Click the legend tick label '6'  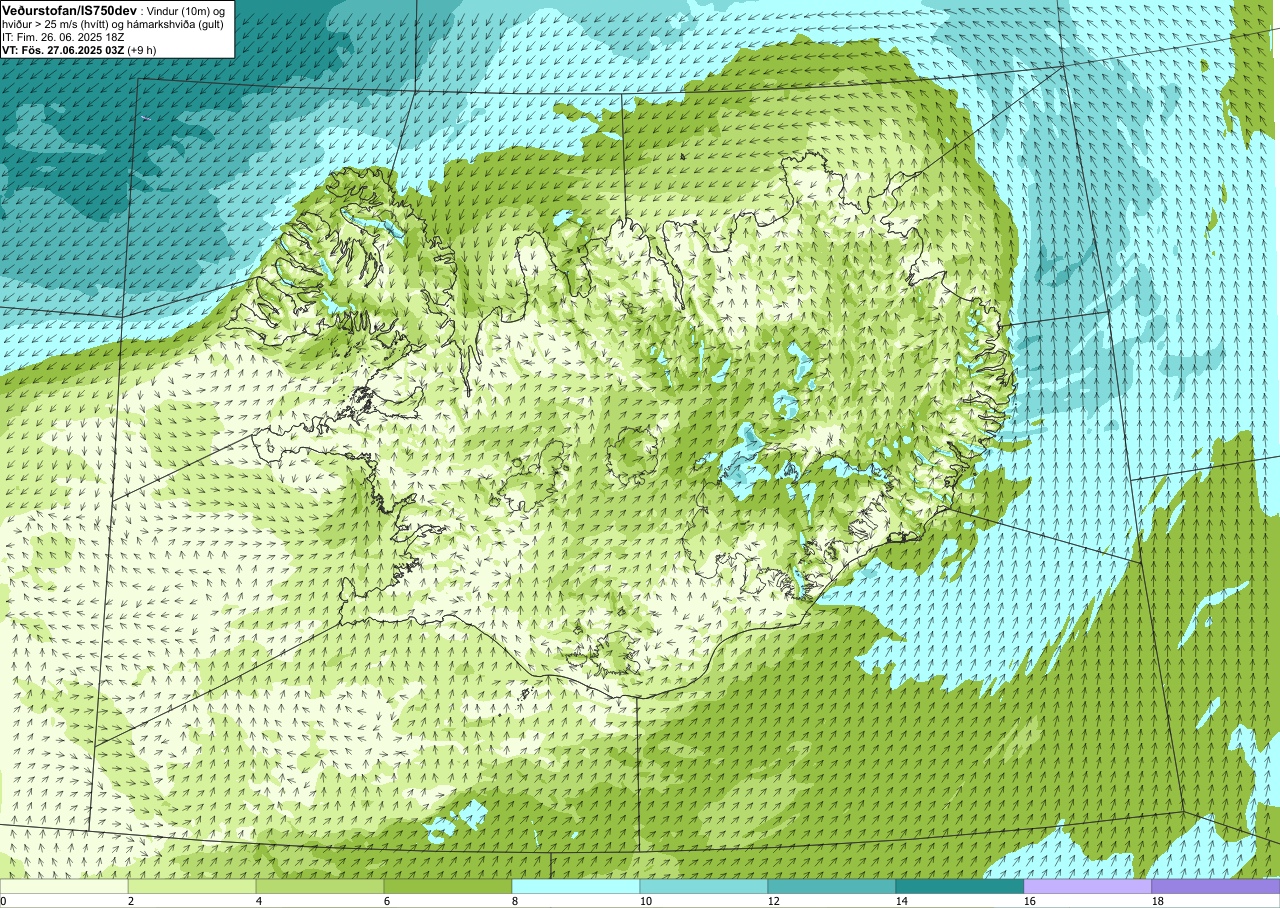[388, 901]
